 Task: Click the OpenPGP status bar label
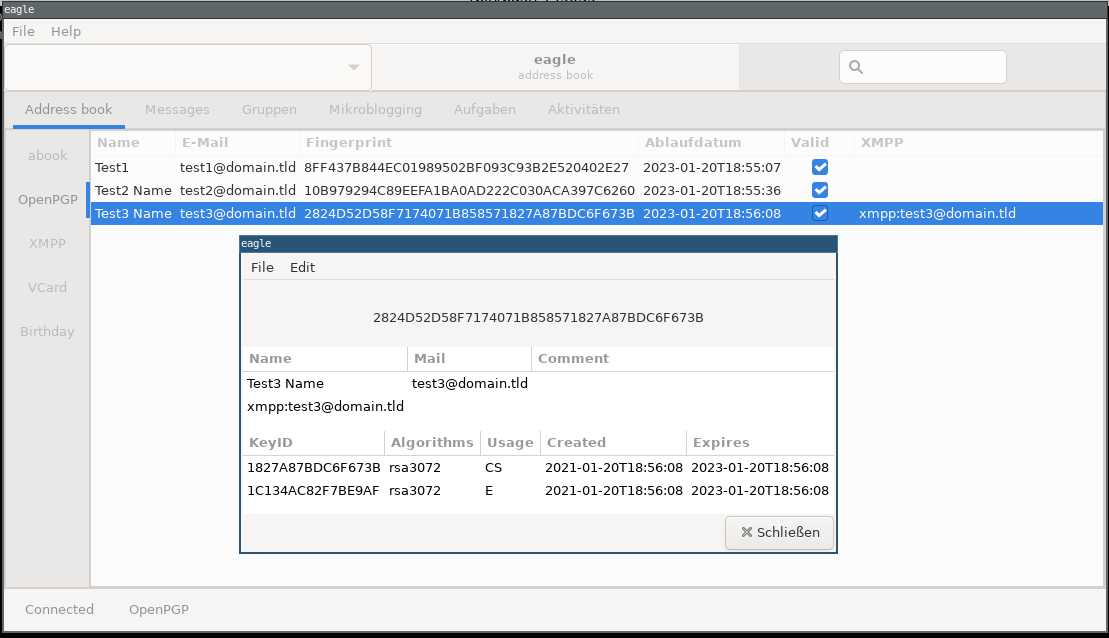coord(158,609)
